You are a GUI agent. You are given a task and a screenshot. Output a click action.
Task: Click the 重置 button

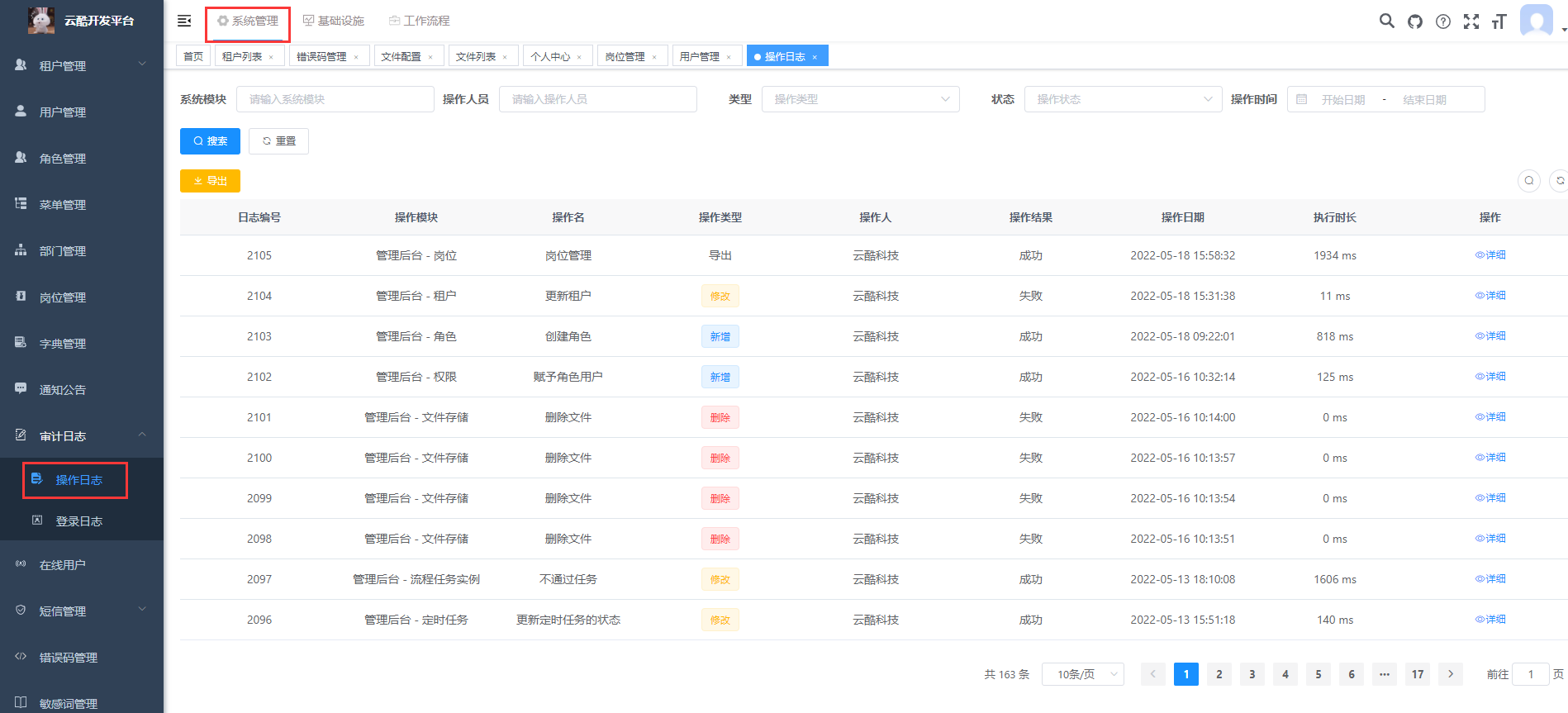coord(278,141)
